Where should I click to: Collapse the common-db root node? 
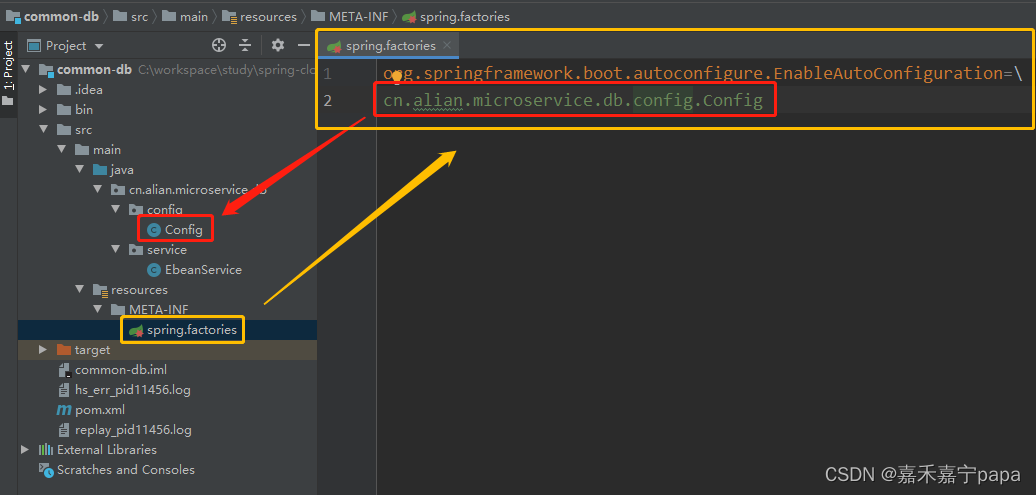pyautogui.click(x=26, y=69)
